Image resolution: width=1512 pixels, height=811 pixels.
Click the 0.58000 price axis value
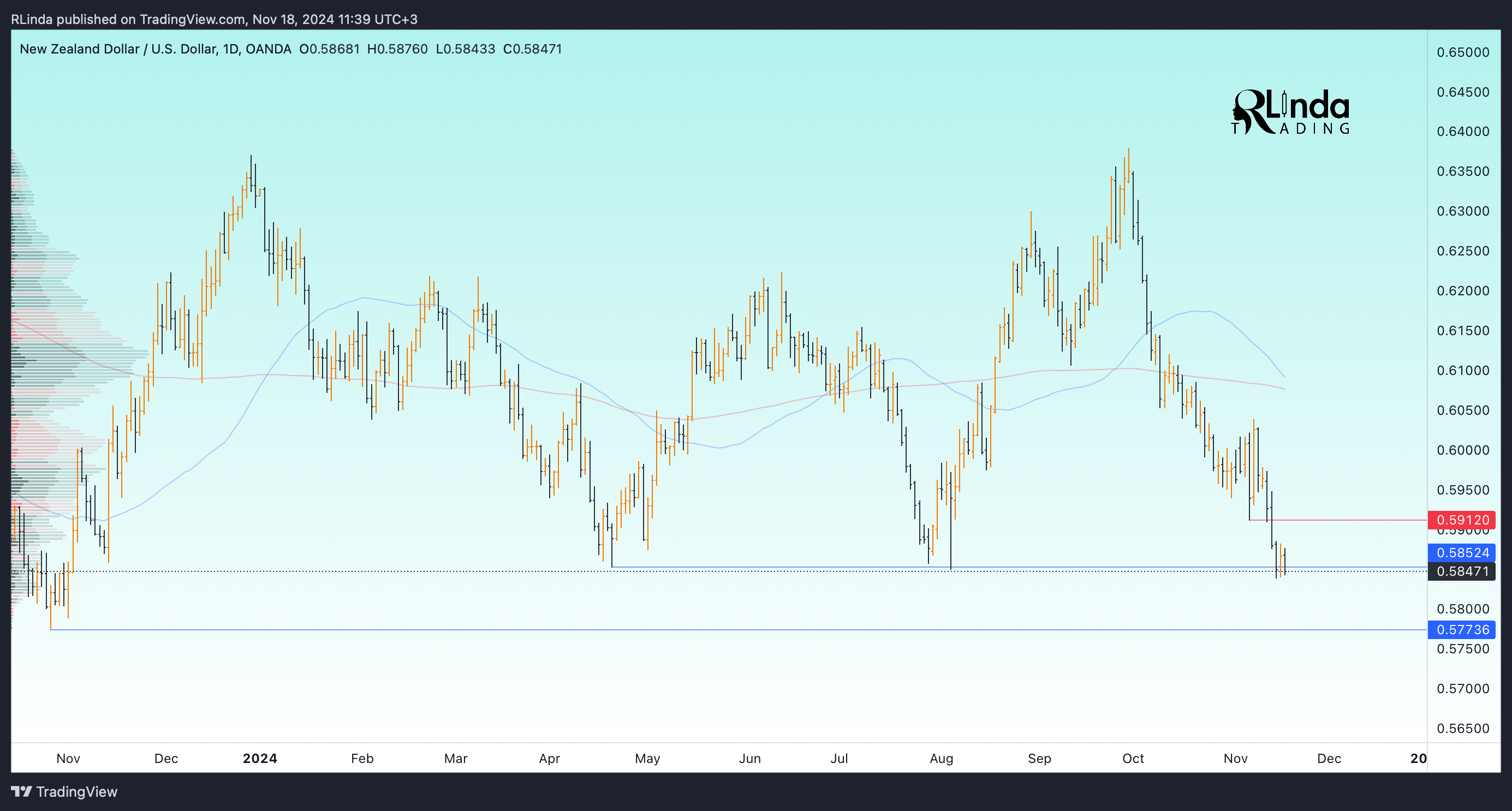coord(1463,609)
